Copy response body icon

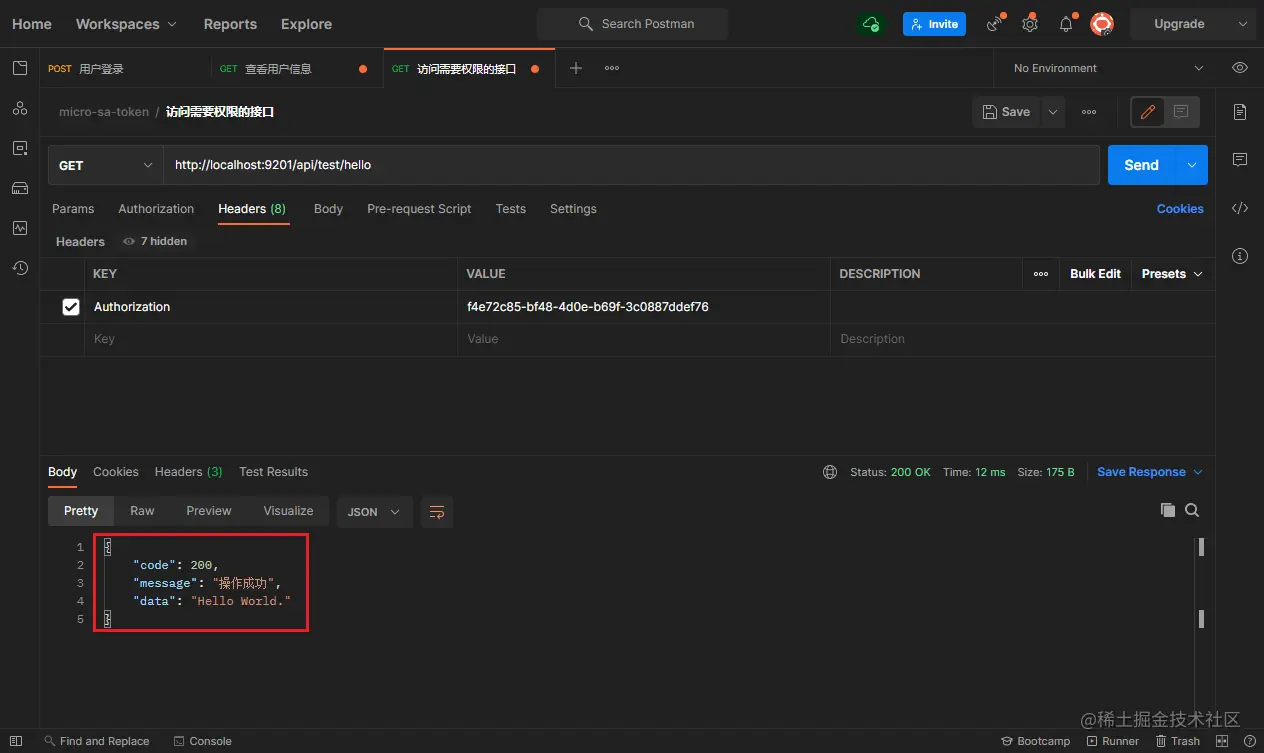click(x=1167, y=510)
